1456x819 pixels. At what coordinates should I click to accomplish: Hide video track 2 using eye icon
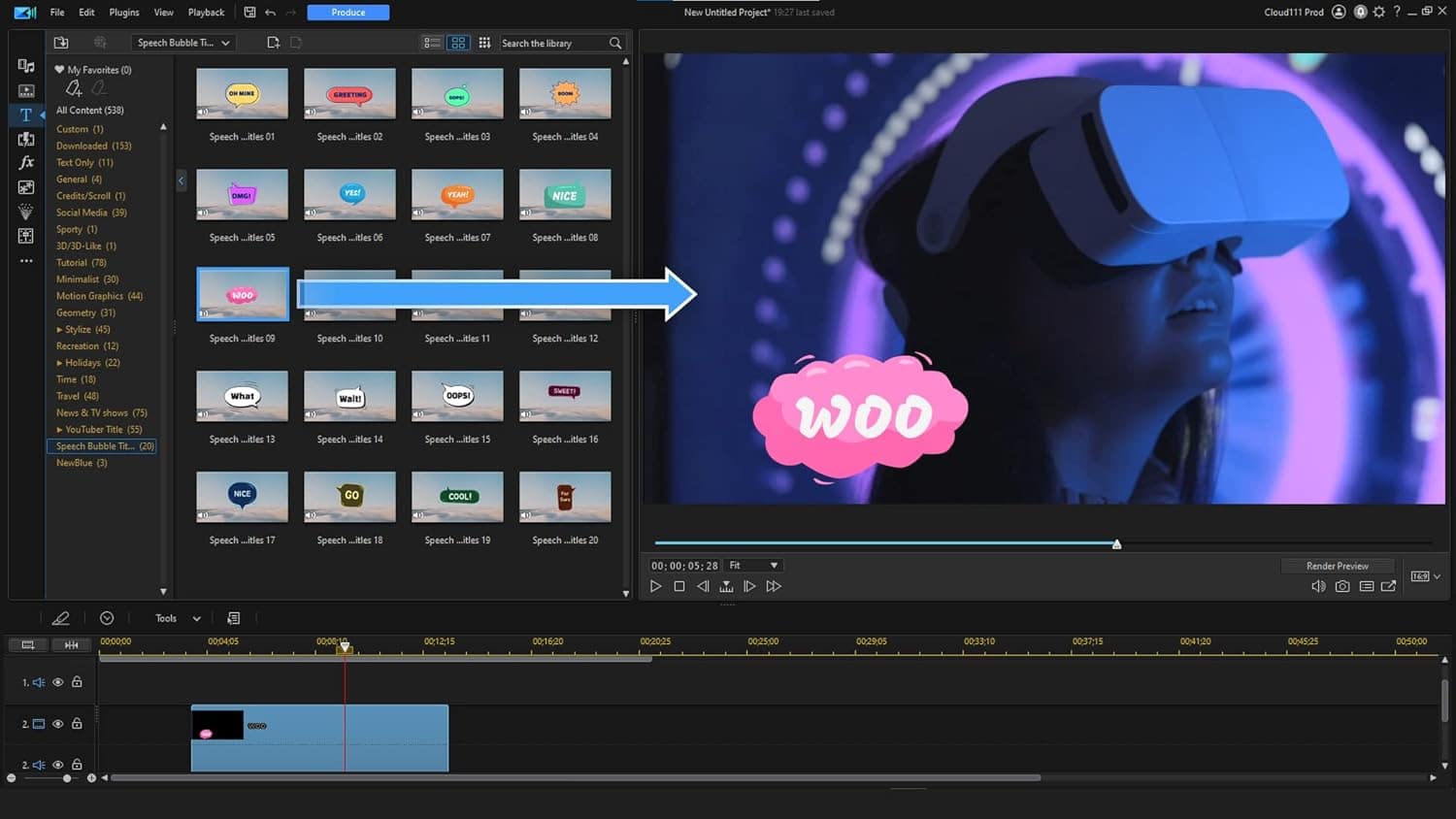[x=58, y=724]
